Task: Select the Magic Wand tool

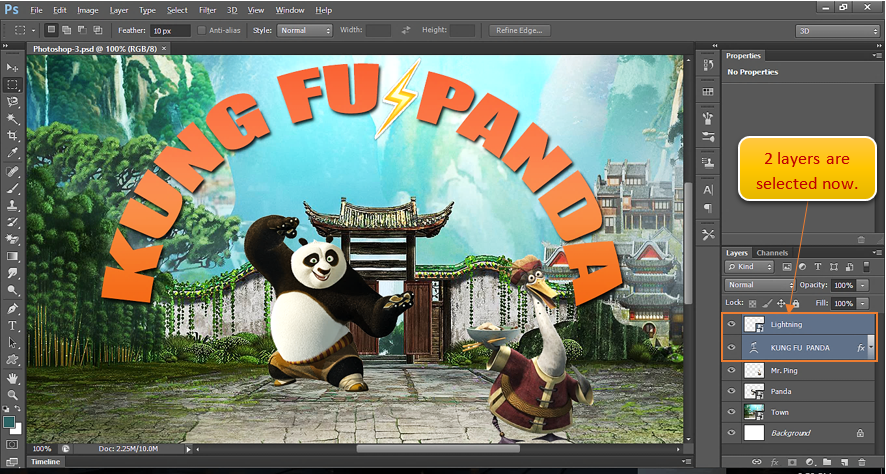Action: click(12, 119)
